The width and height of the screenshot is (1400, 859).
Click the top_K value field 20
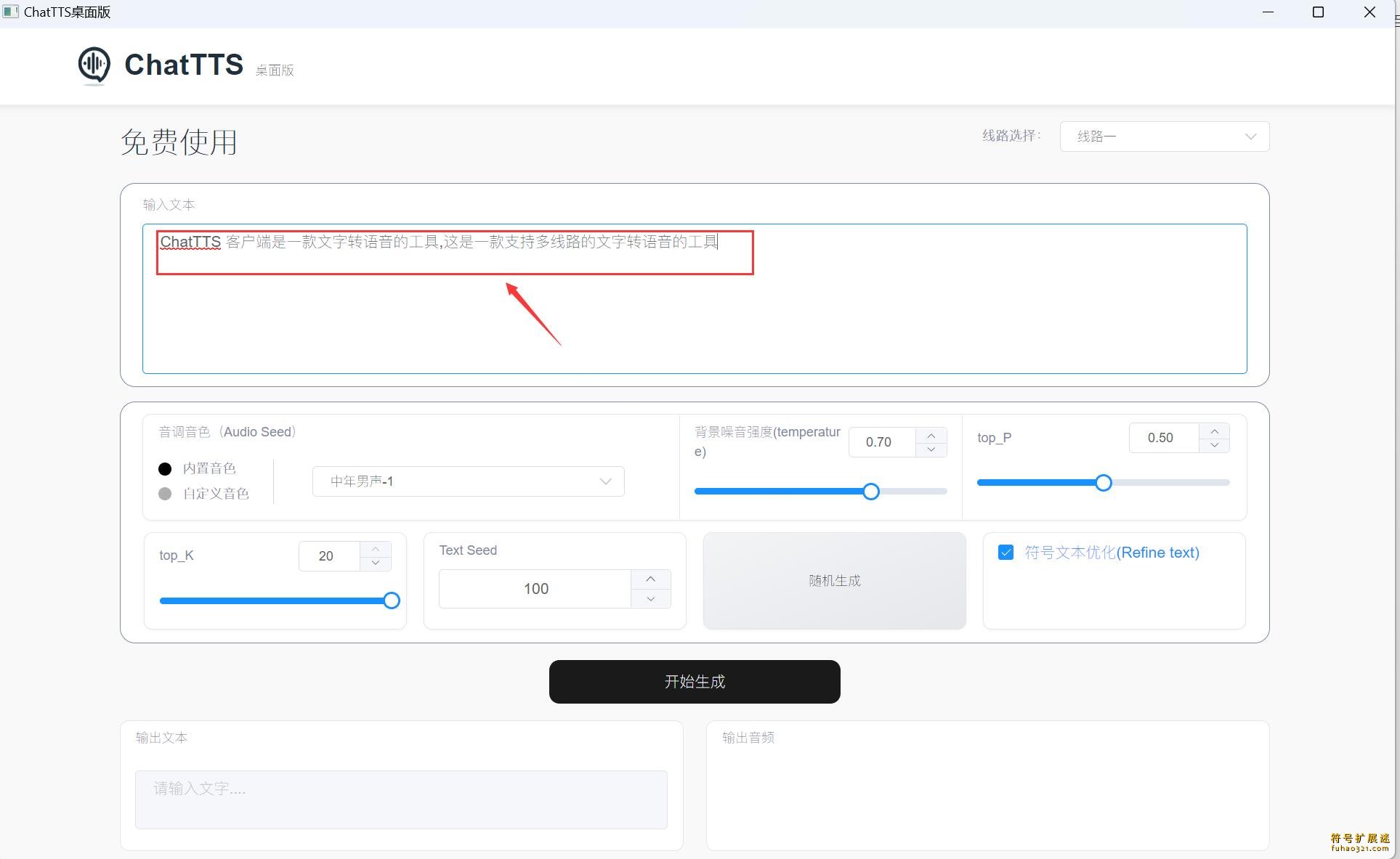pyautogui.click(x=329, y=556)
